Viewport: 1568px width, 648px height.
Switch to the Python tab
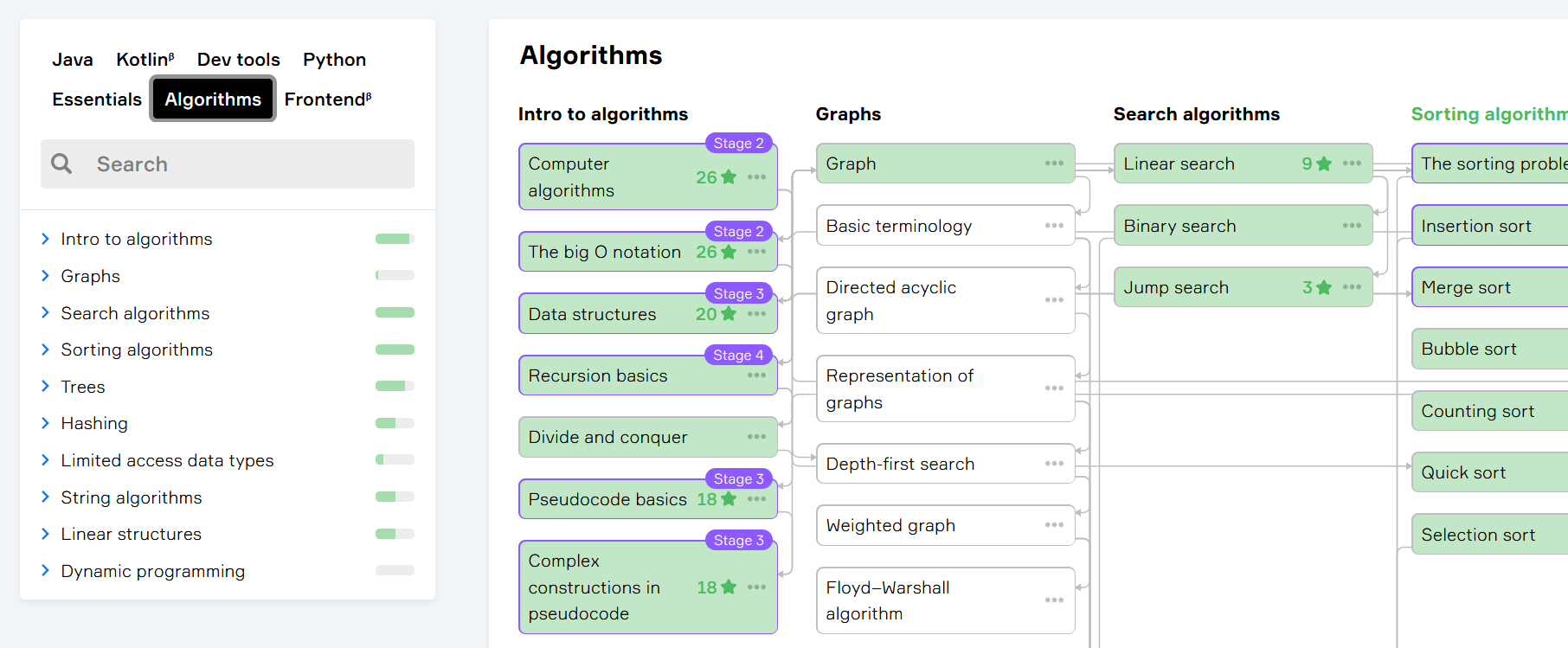(x=334, y=60)
